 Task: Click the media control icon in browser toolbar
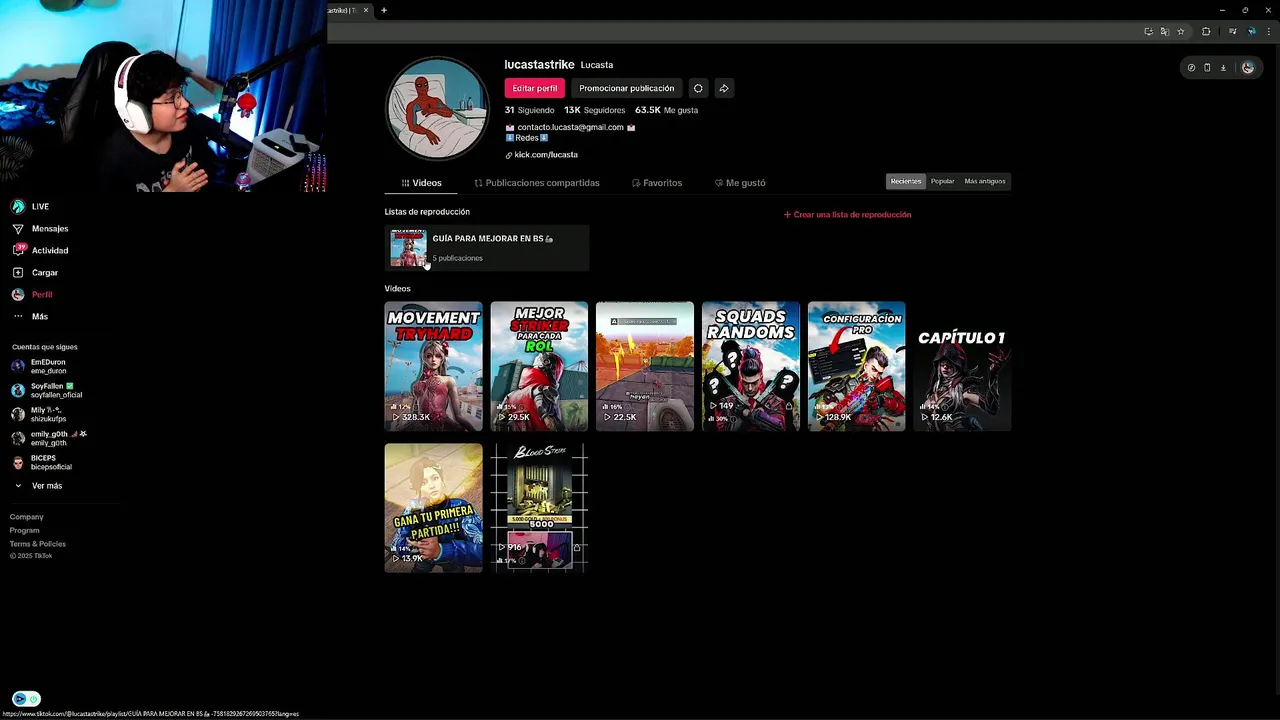click(1233, 32)
